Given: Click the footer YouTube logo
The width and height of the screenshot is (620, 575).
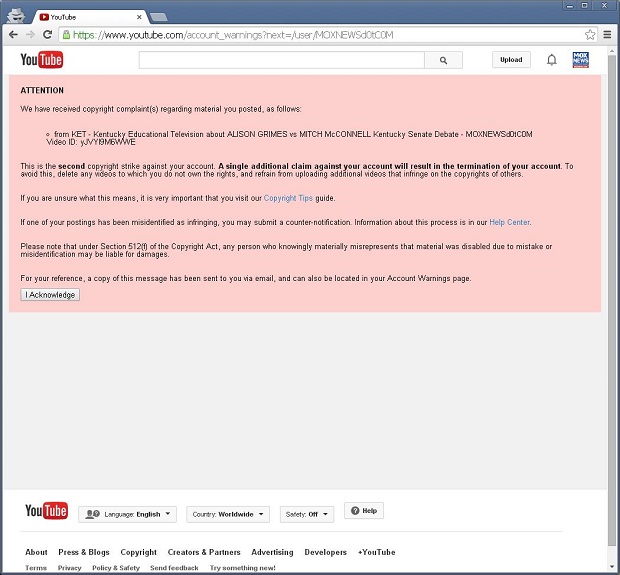Looking at the screenshot, I should 46,512.
